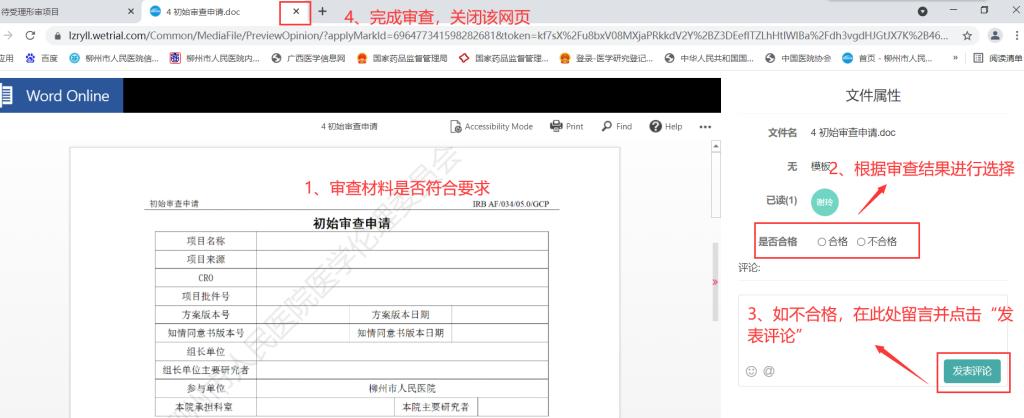Insert emoji using the smiley icon

[x=751, y=372]
